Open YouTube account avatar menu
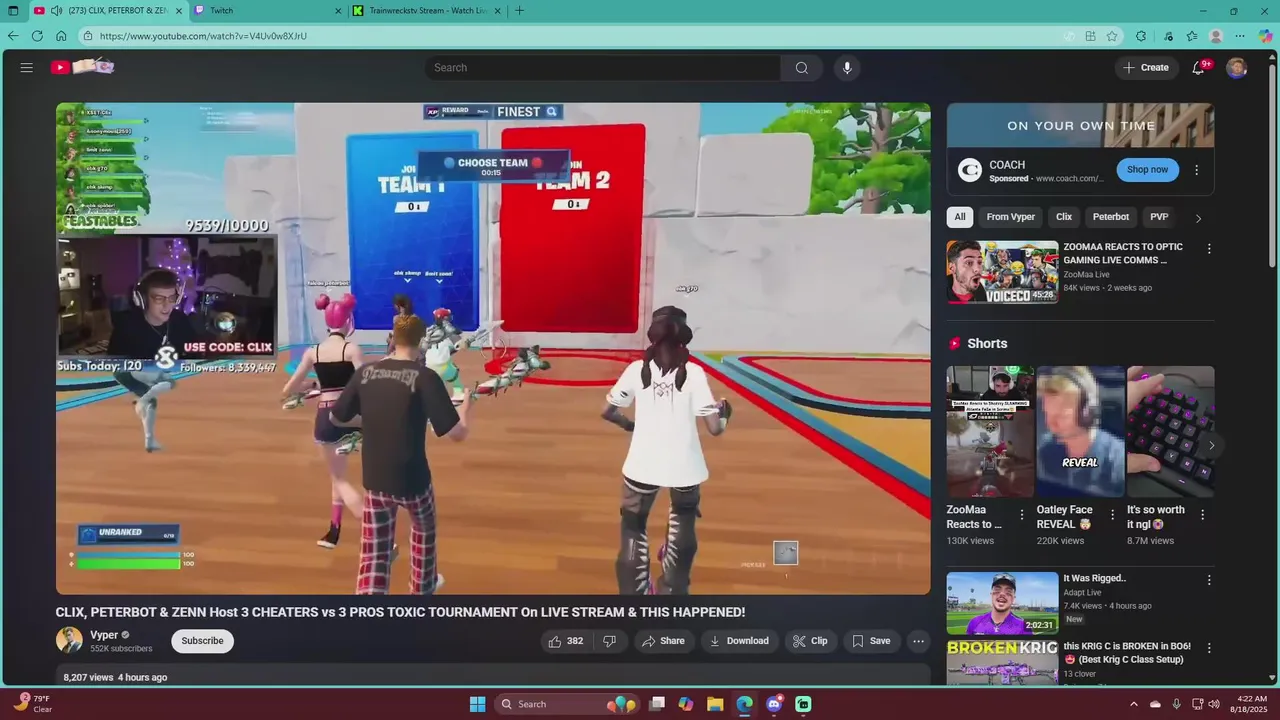The width and height of the screenshot is (1280, 720). [1237, 68]
